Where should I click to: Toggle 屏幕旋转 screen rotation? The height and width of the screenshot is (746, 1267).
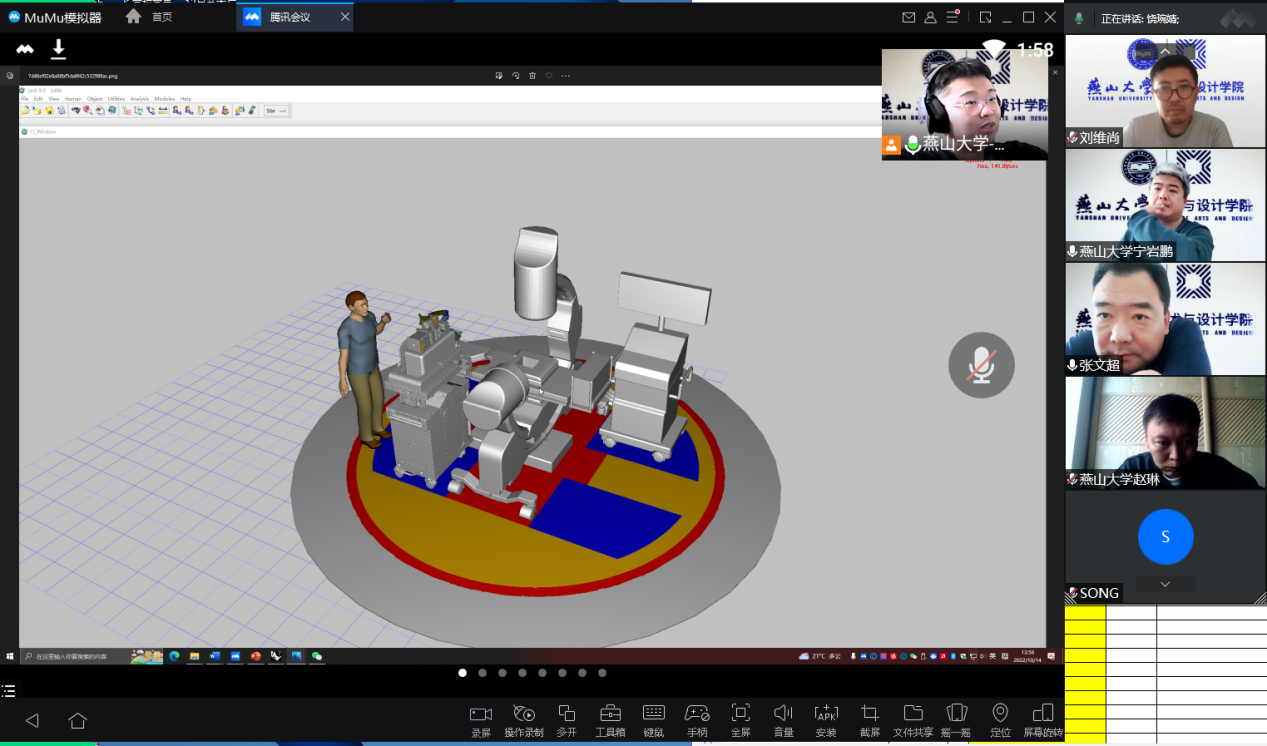pos(1043,714)
